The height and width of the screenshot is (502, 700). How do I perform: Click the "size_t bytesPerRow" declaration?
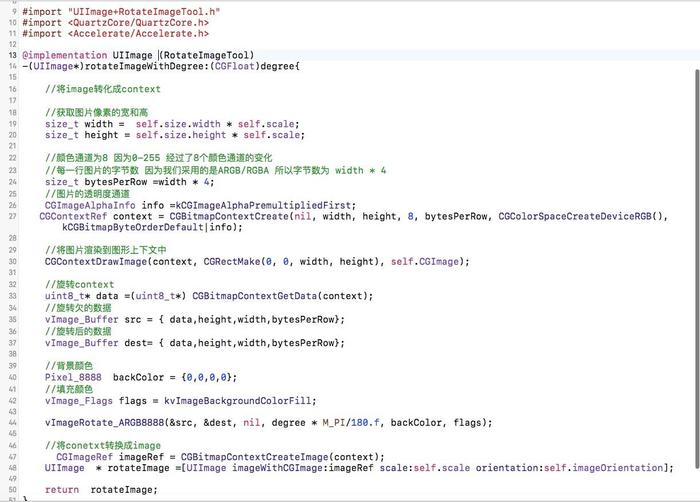click(129, 182)
